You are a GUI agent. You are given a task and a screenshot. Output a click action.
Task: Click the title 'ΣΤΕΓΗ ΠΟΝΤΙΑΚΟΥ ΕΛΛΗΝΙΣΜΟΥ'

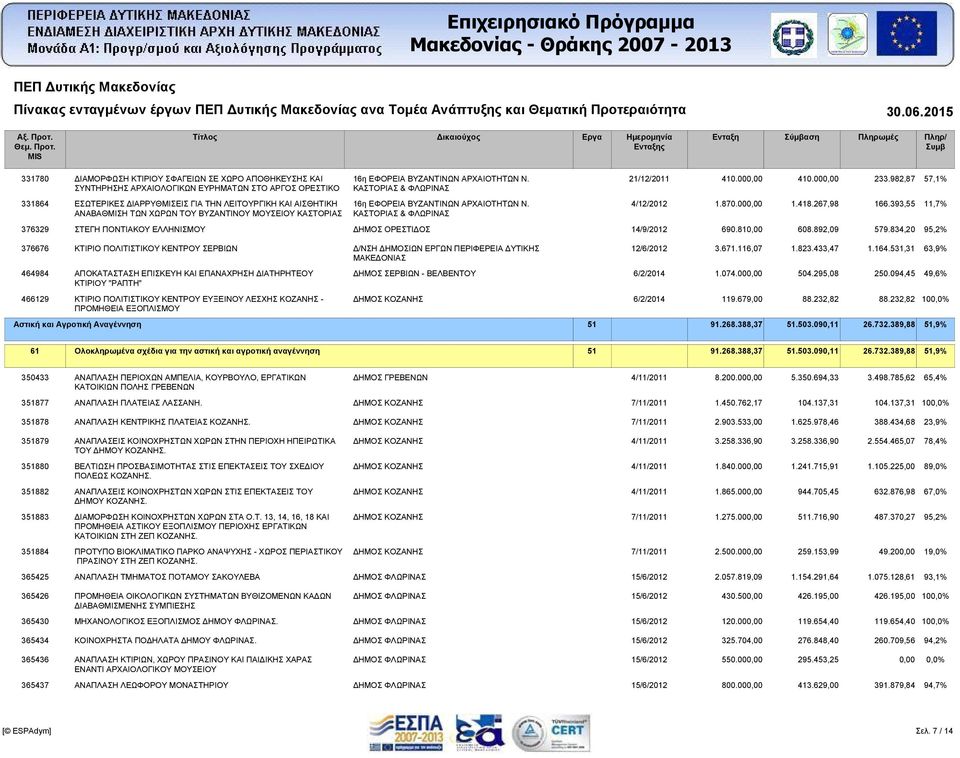pyautogui.click(x=140, y=230)
